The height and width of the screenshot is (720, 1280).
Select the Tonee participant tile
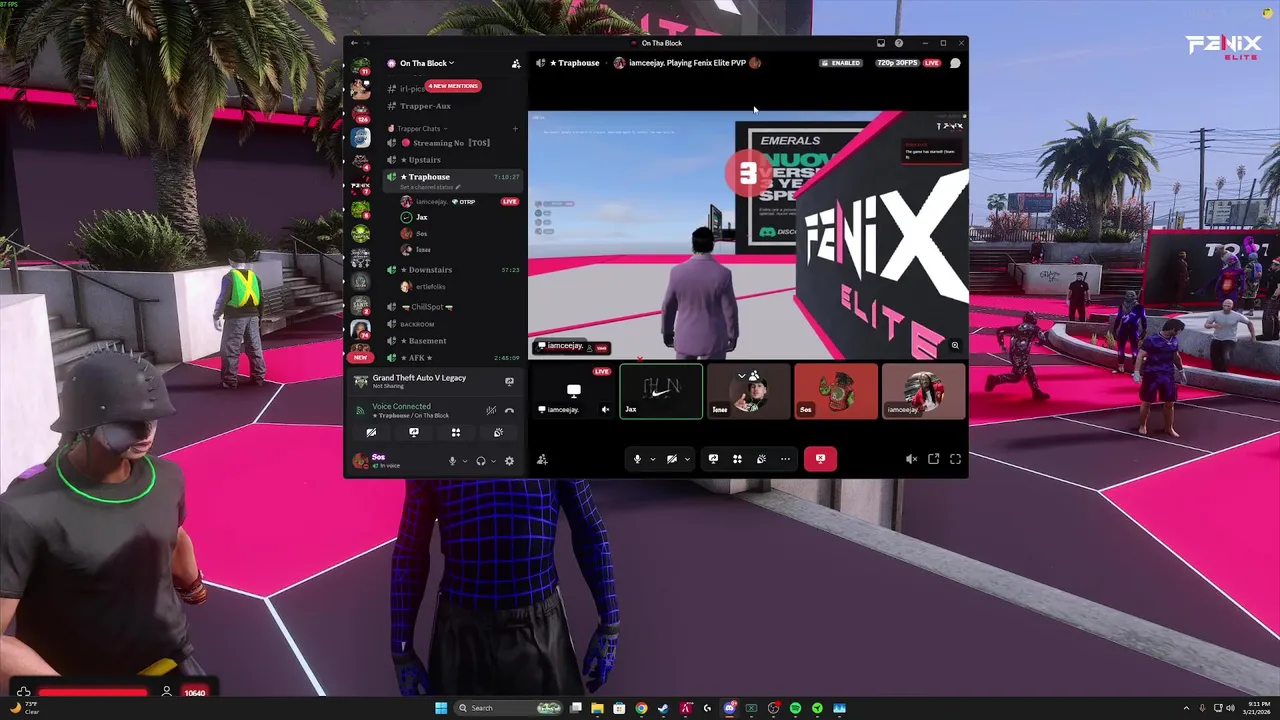click(748, 391)
